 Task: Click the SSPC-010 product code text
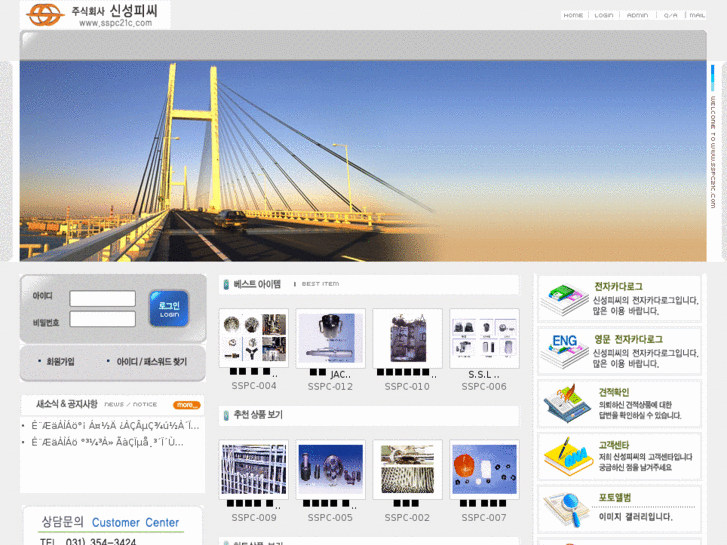[x=407, y=386]
